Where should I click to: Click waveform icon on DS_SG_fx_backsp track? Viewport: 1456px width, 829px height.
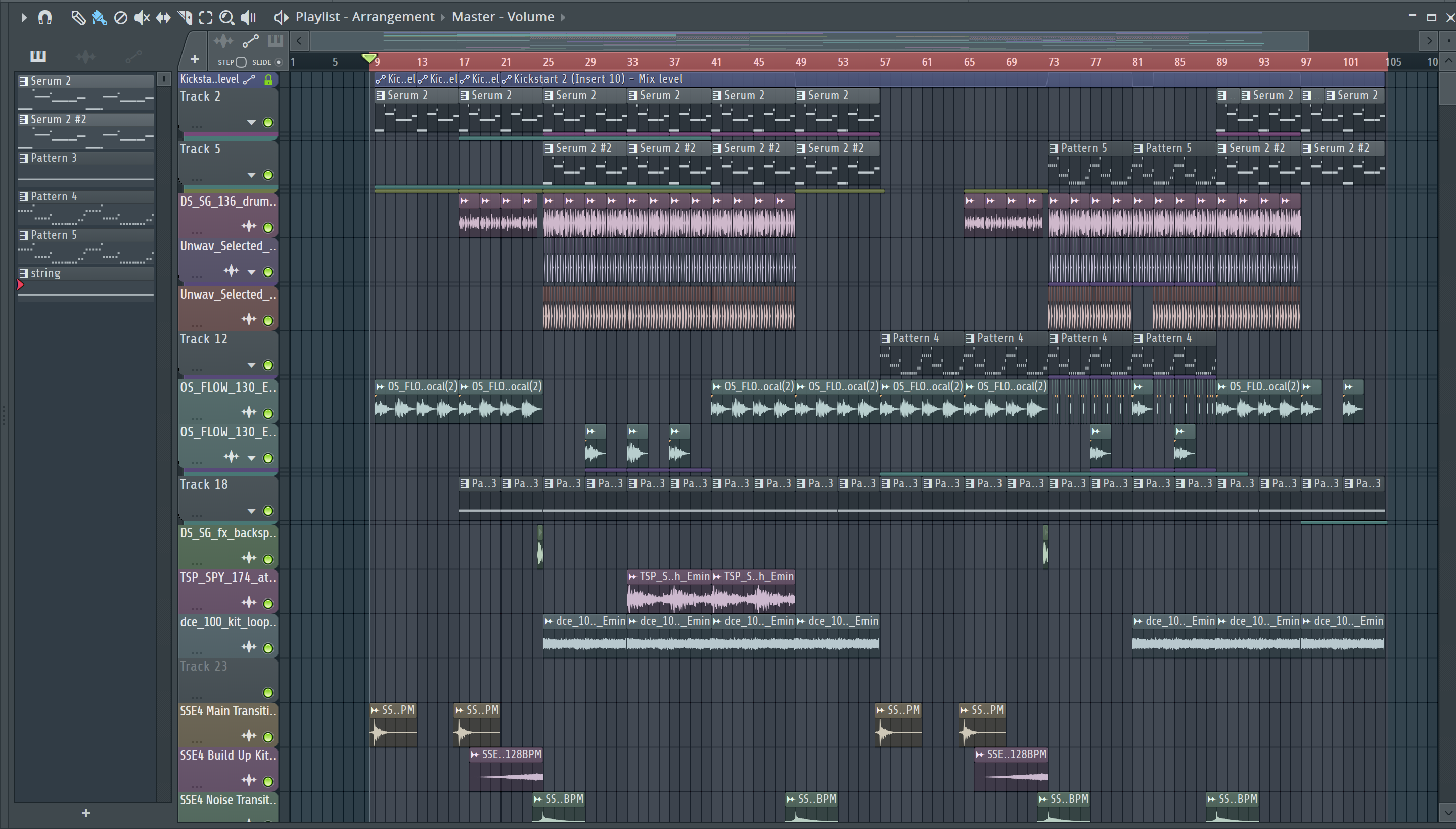pyautogui.click(x=249, y=558)
